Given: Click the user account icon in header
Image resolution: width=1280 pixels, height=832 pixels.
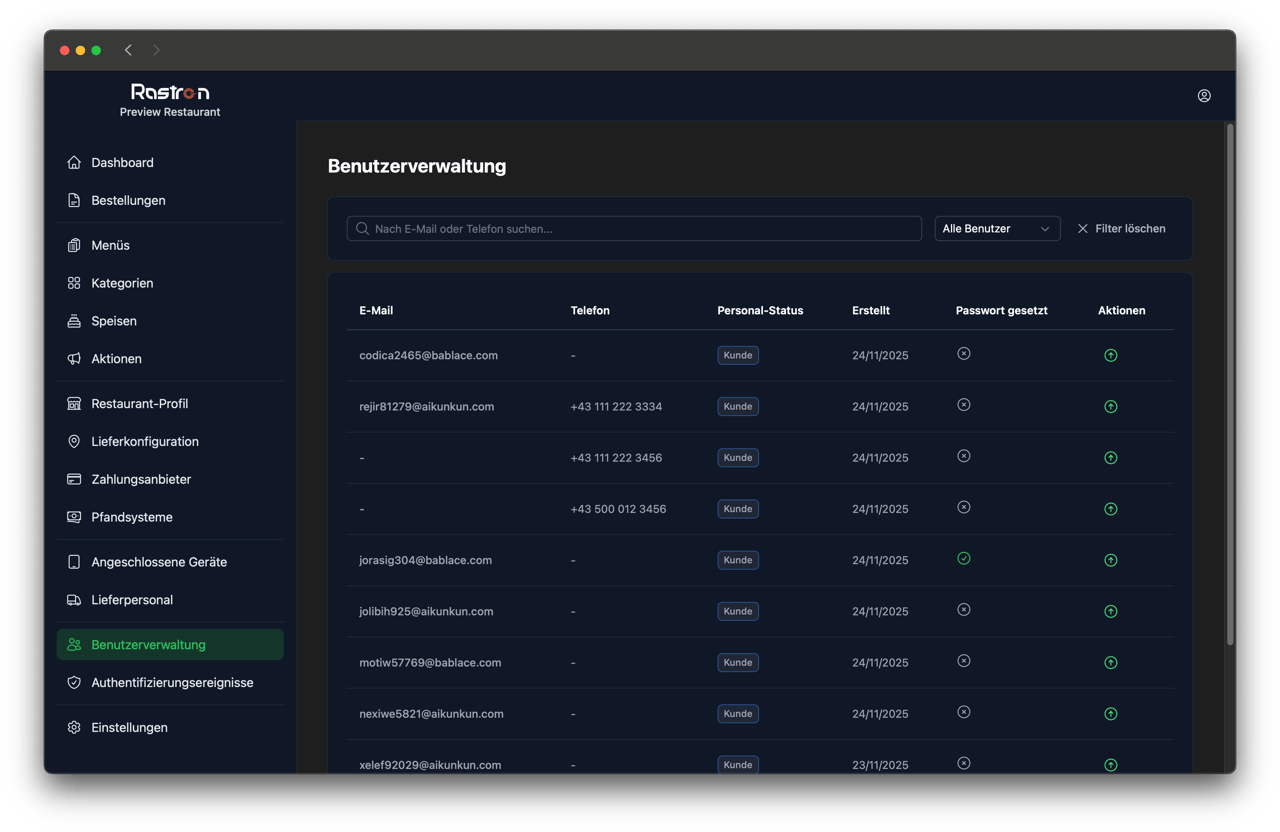Looking at the screenshot, I should [x=1204, y=96].
